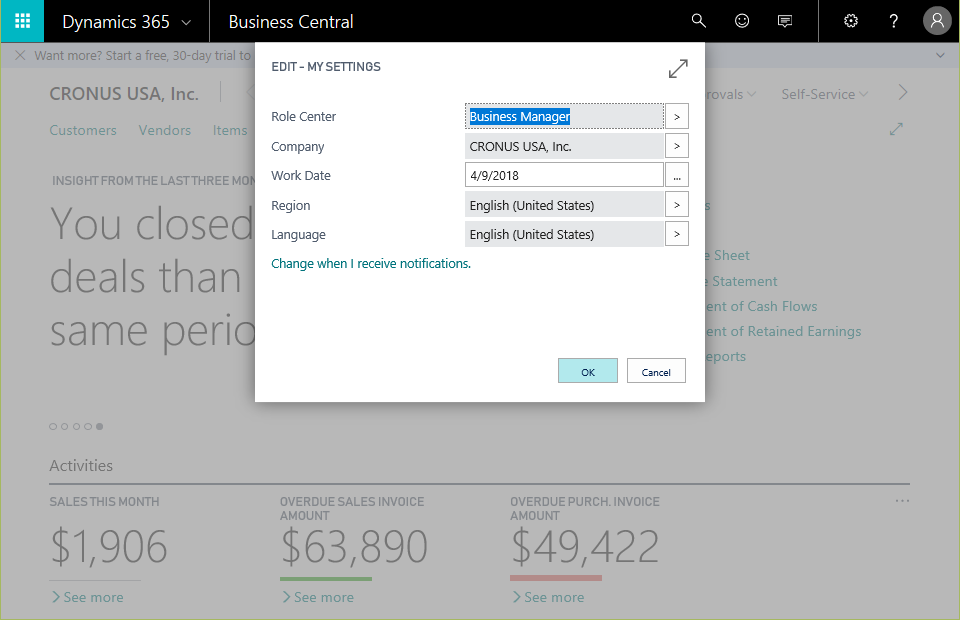The image size is (960, 620).
Task: Open the user account avatar
Action: coord(937,21)
